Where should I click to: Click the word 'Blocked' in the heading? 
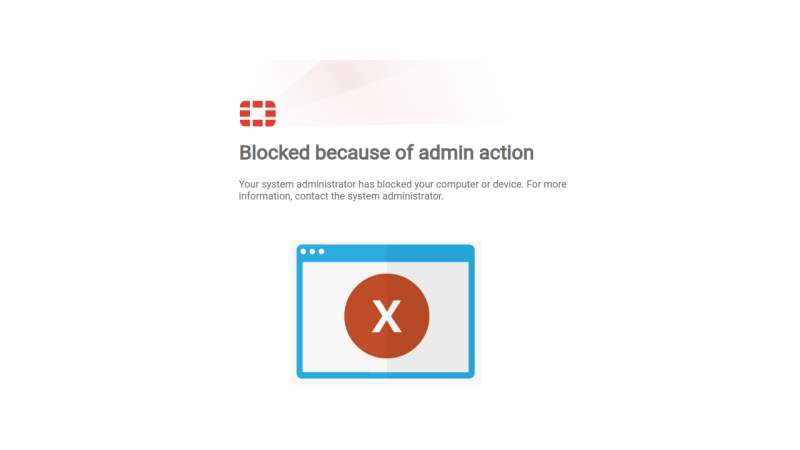[274, 153]
